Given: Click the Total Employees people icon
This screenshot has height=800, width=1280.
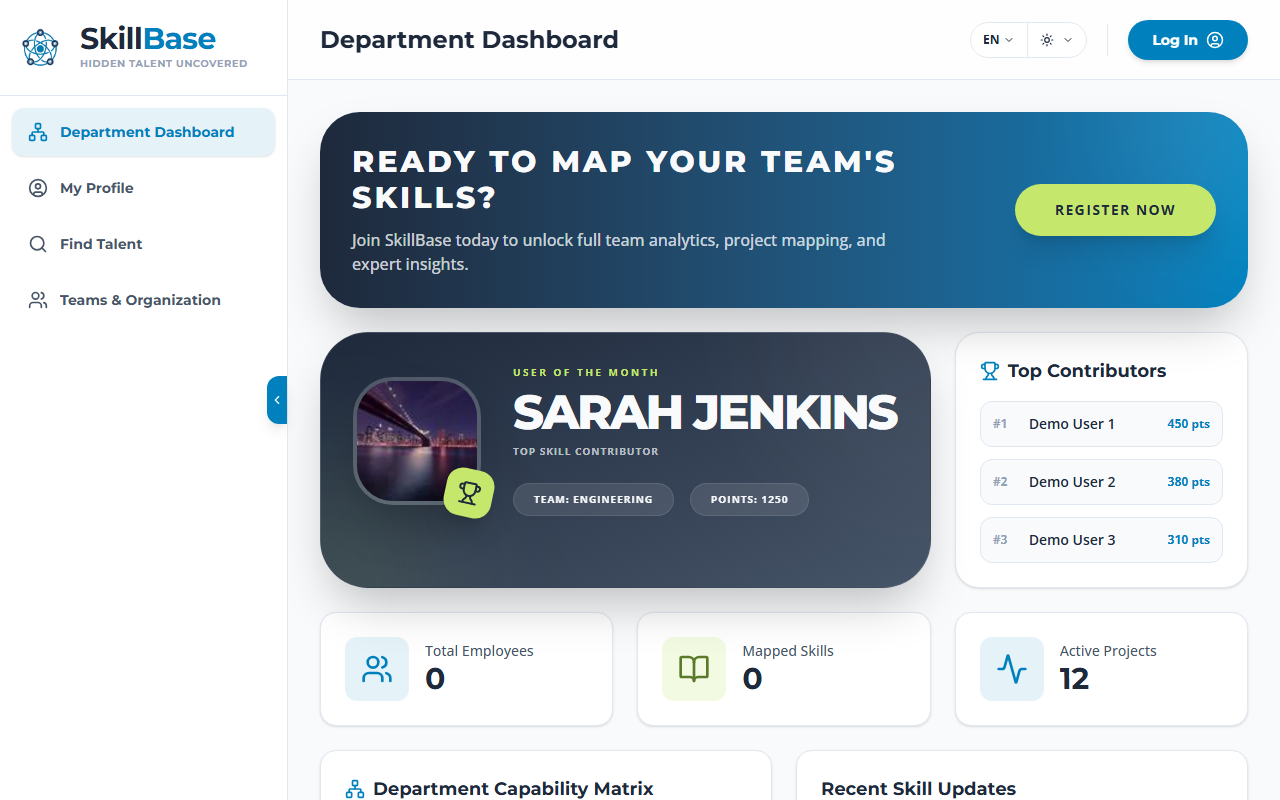Looking at the screenshot, I should click(x=377, y=669).
